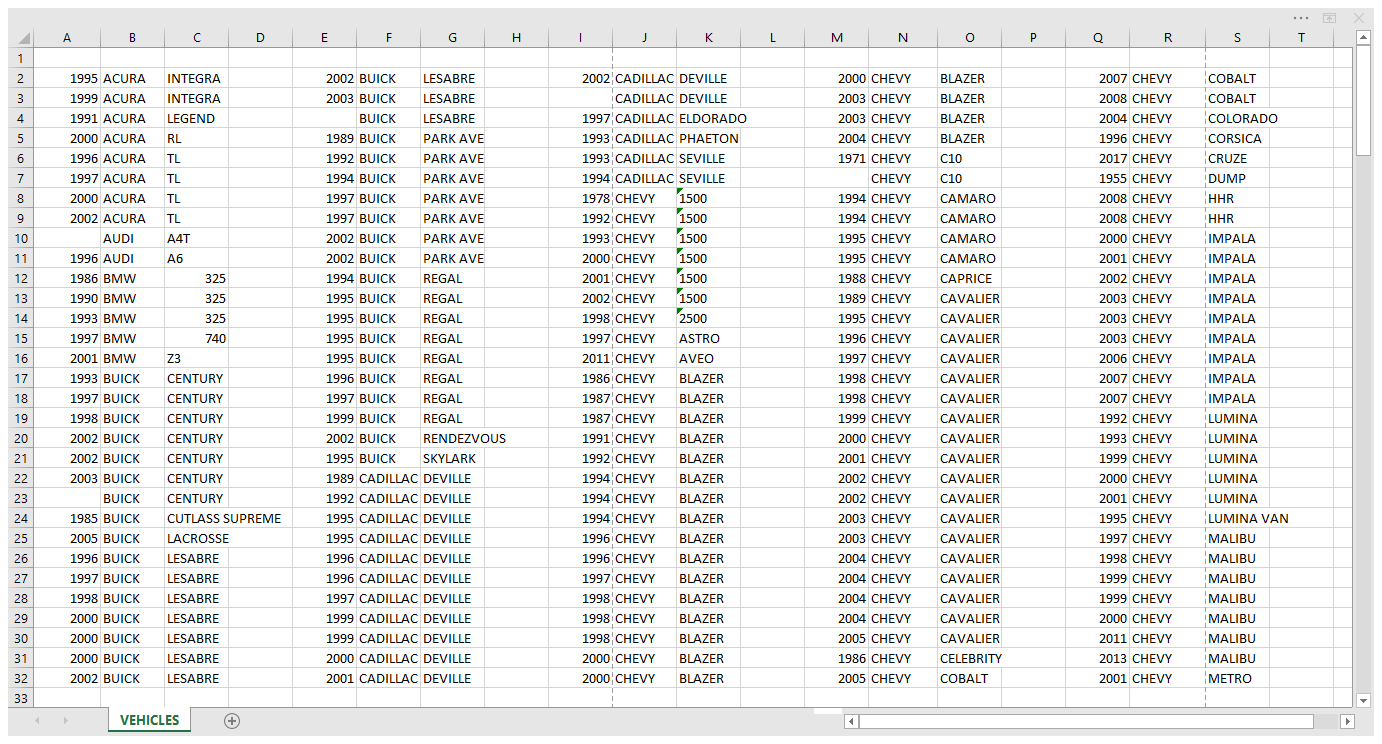Select the AUDI cell beside A4T

pyautogui.click(x=133, y=238)
